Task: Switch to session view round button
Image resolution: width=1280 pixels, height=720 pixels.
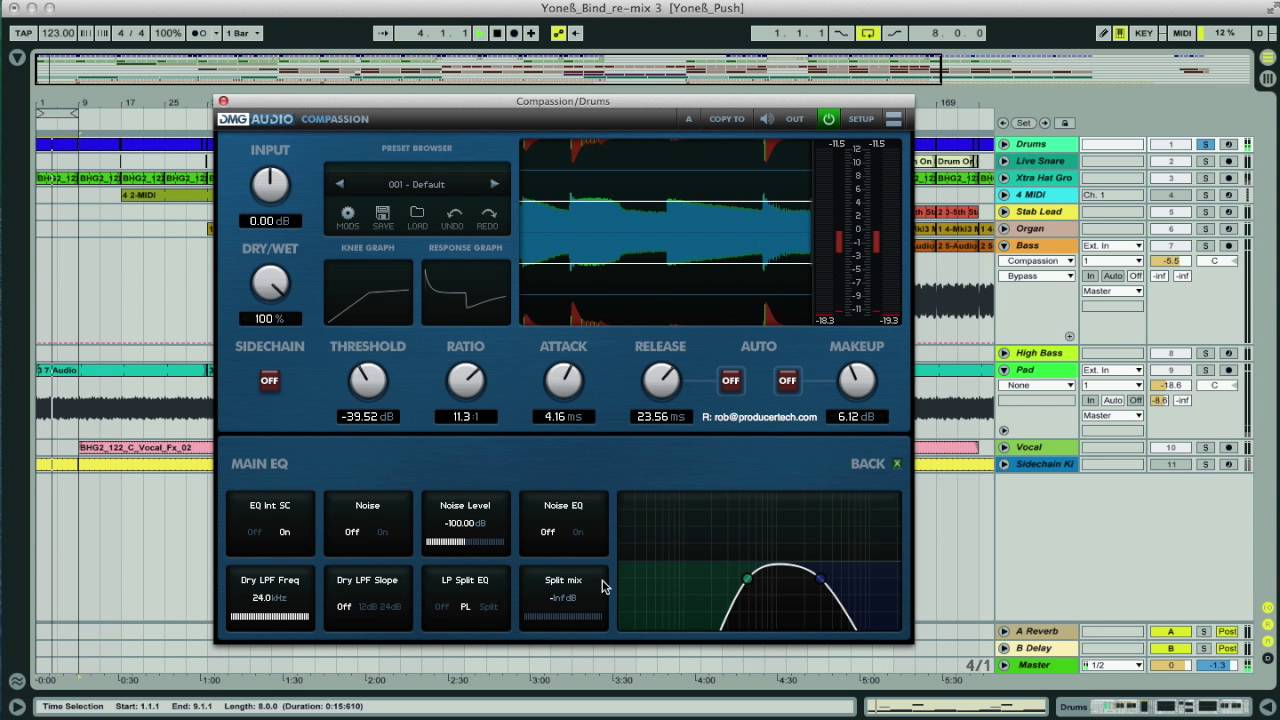Action: click(x=1267, y=77)
